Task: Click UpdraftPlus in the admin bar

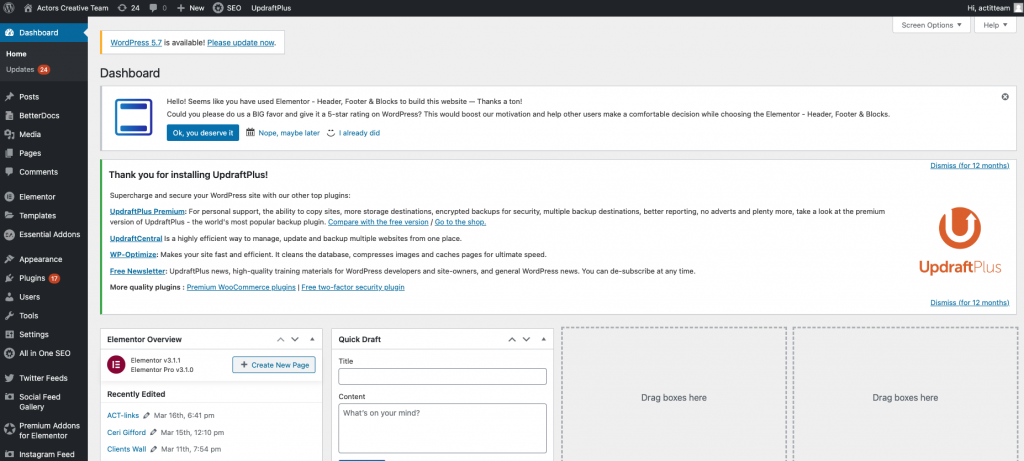Action: [x=271, y=8]
